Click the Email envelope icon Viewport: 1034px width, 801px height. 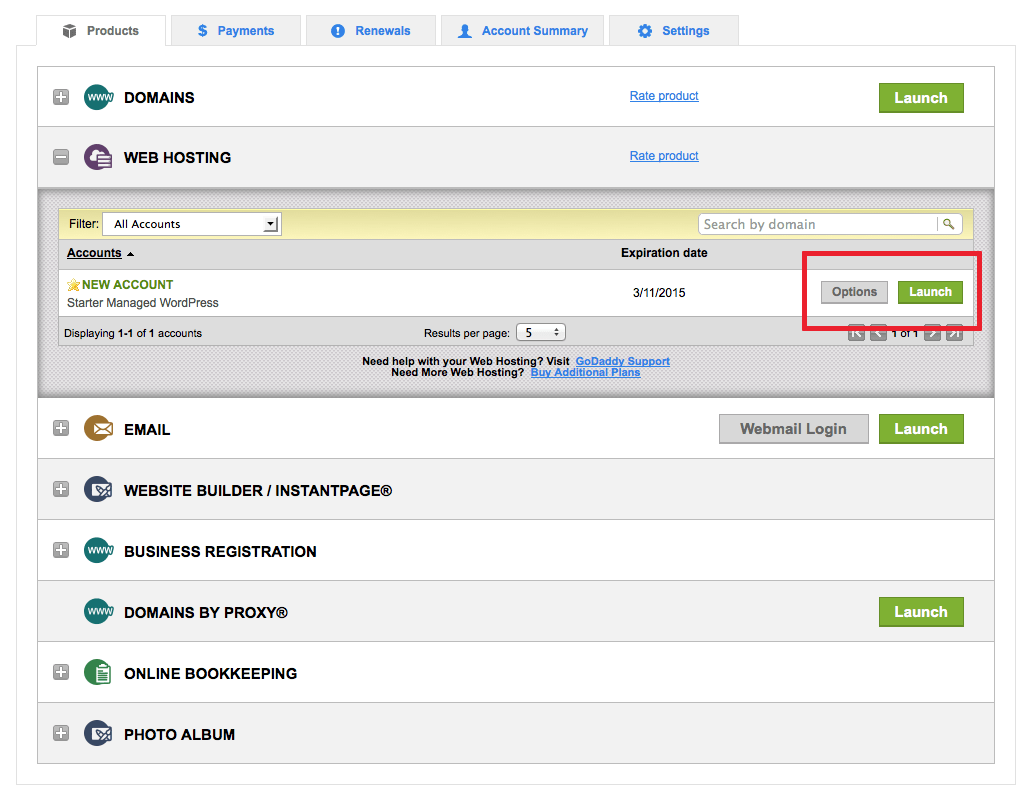(x=98, y=429)
